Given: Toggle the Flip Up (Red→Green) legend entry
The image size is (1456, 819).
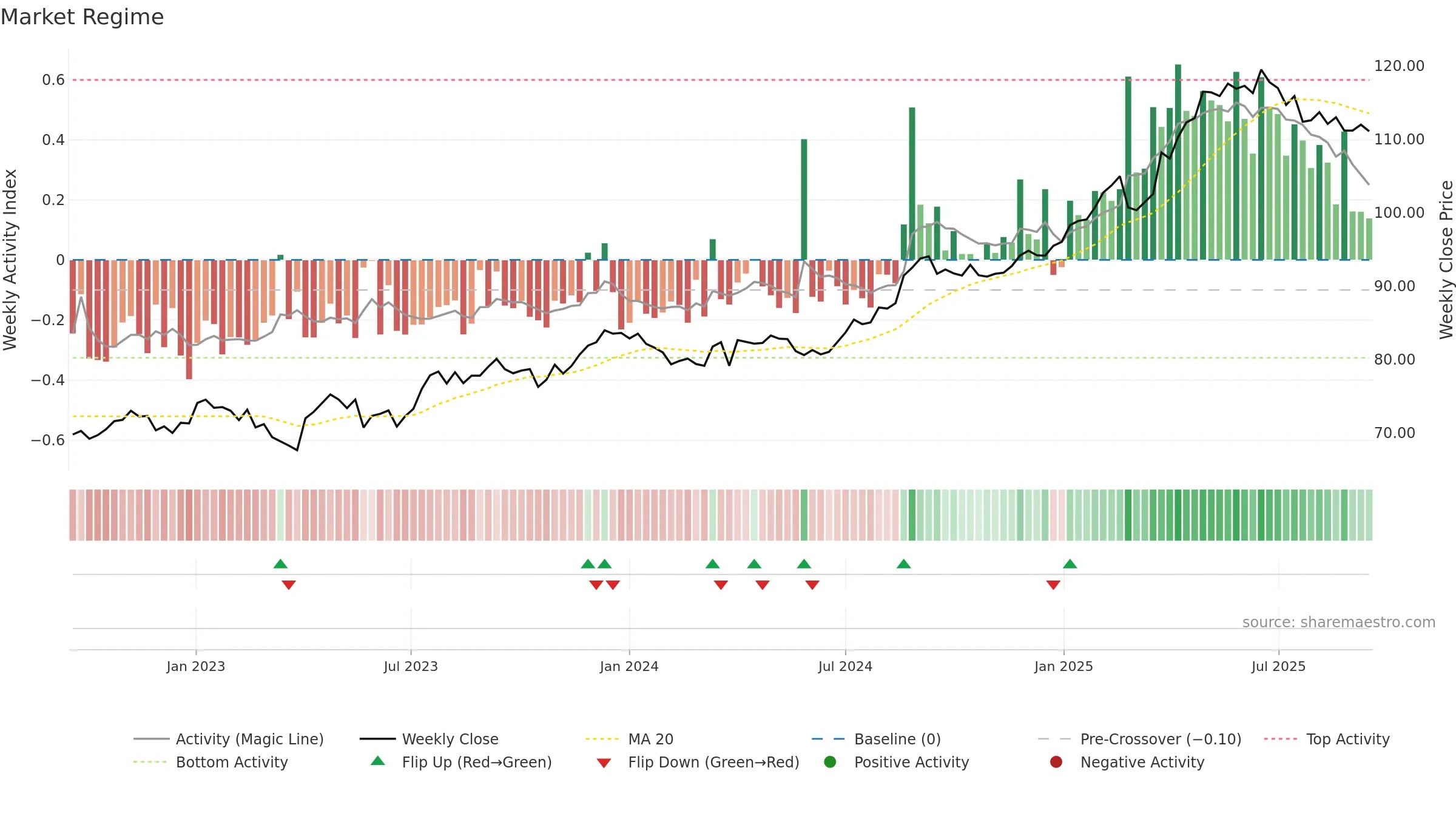Looking at the screenshot, I should pyautogui.click(x=461, y=762).
